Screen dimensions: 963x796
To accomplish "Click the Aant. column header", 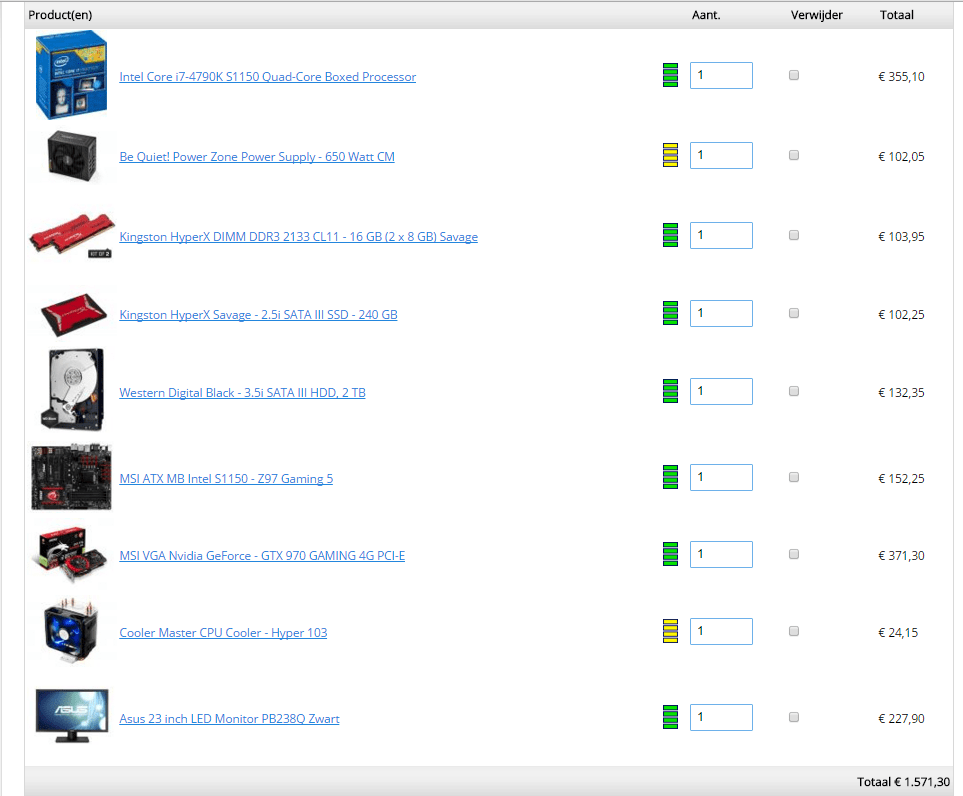I will tap(706, 15).
